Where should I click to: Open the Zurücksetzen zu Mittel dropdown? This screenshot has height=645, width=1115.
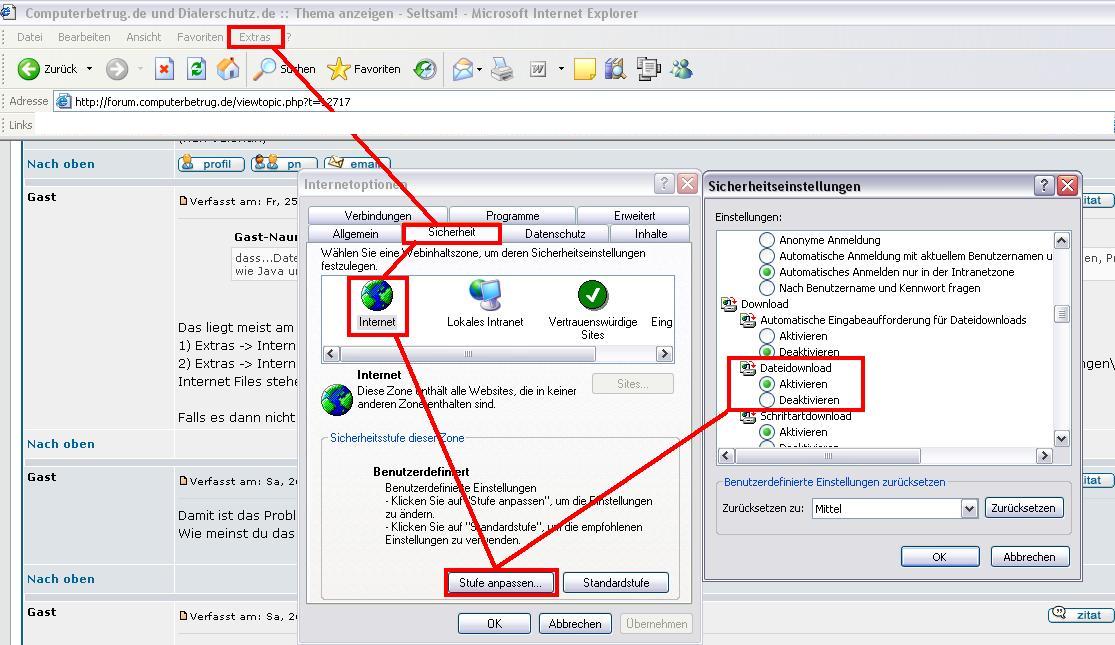(968, 508)
